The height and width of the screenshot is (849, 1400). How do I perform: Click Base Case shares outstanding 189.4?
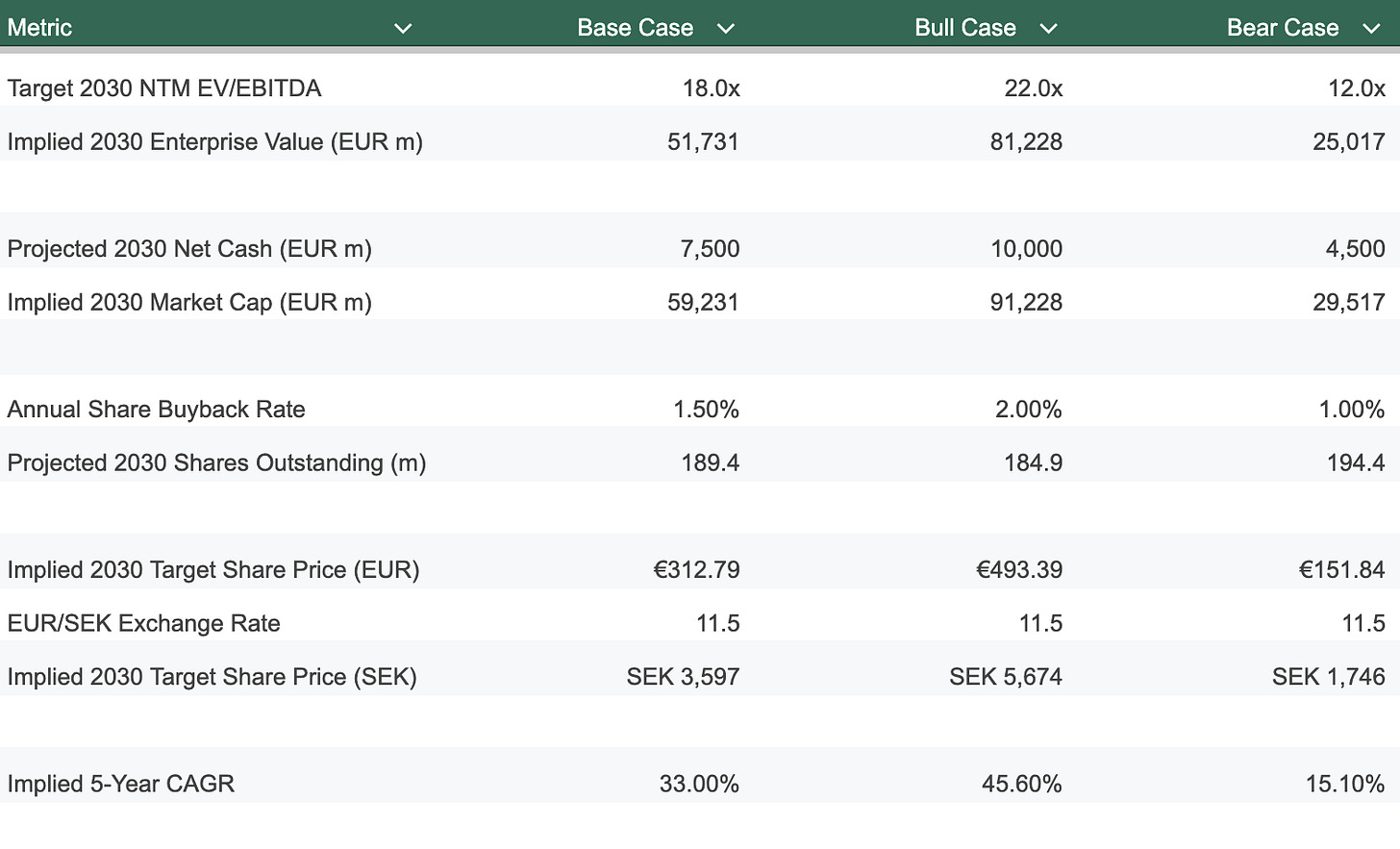pos(710,463)
